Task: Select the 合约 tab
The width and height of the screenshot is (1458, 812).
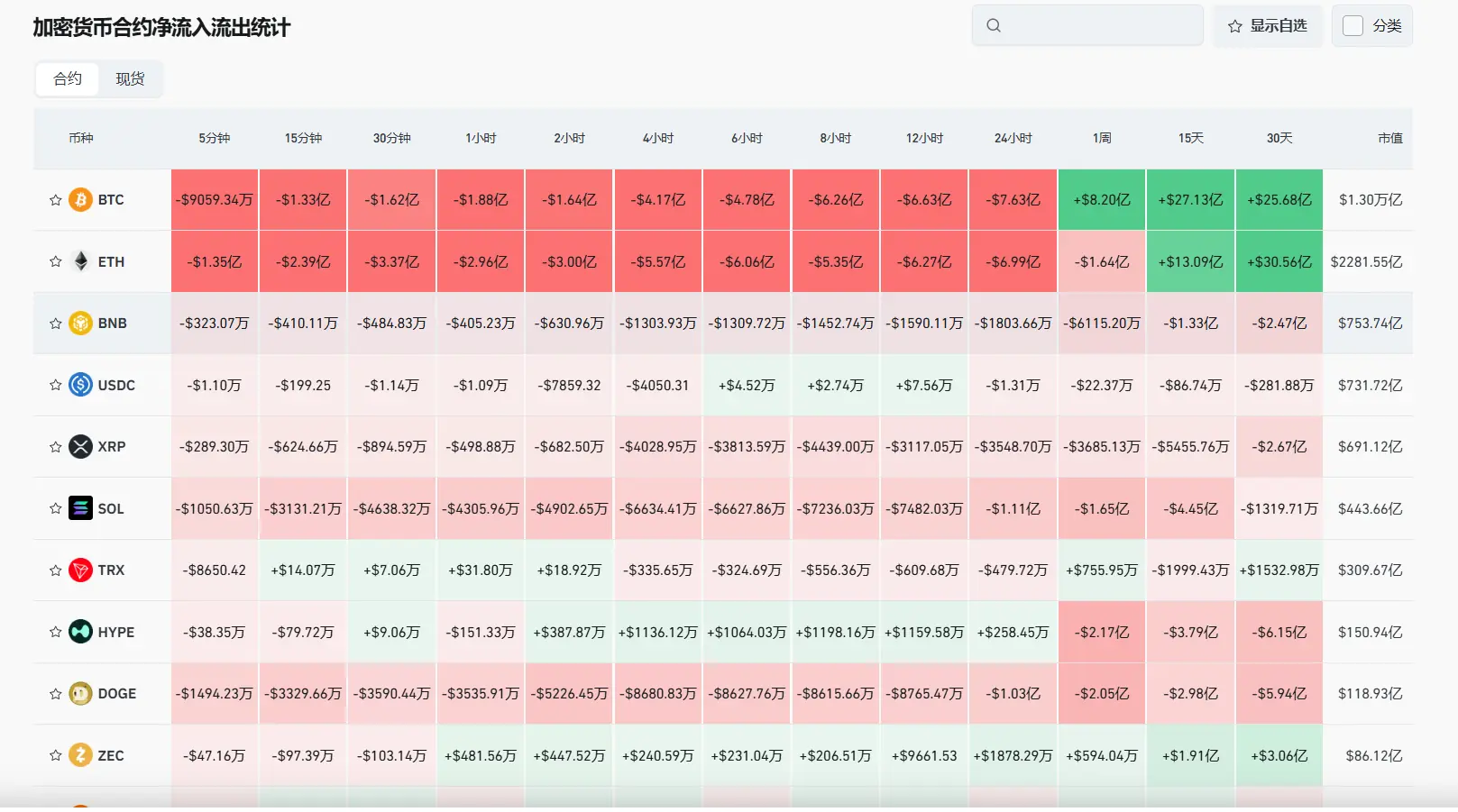Action: [68, 78]
